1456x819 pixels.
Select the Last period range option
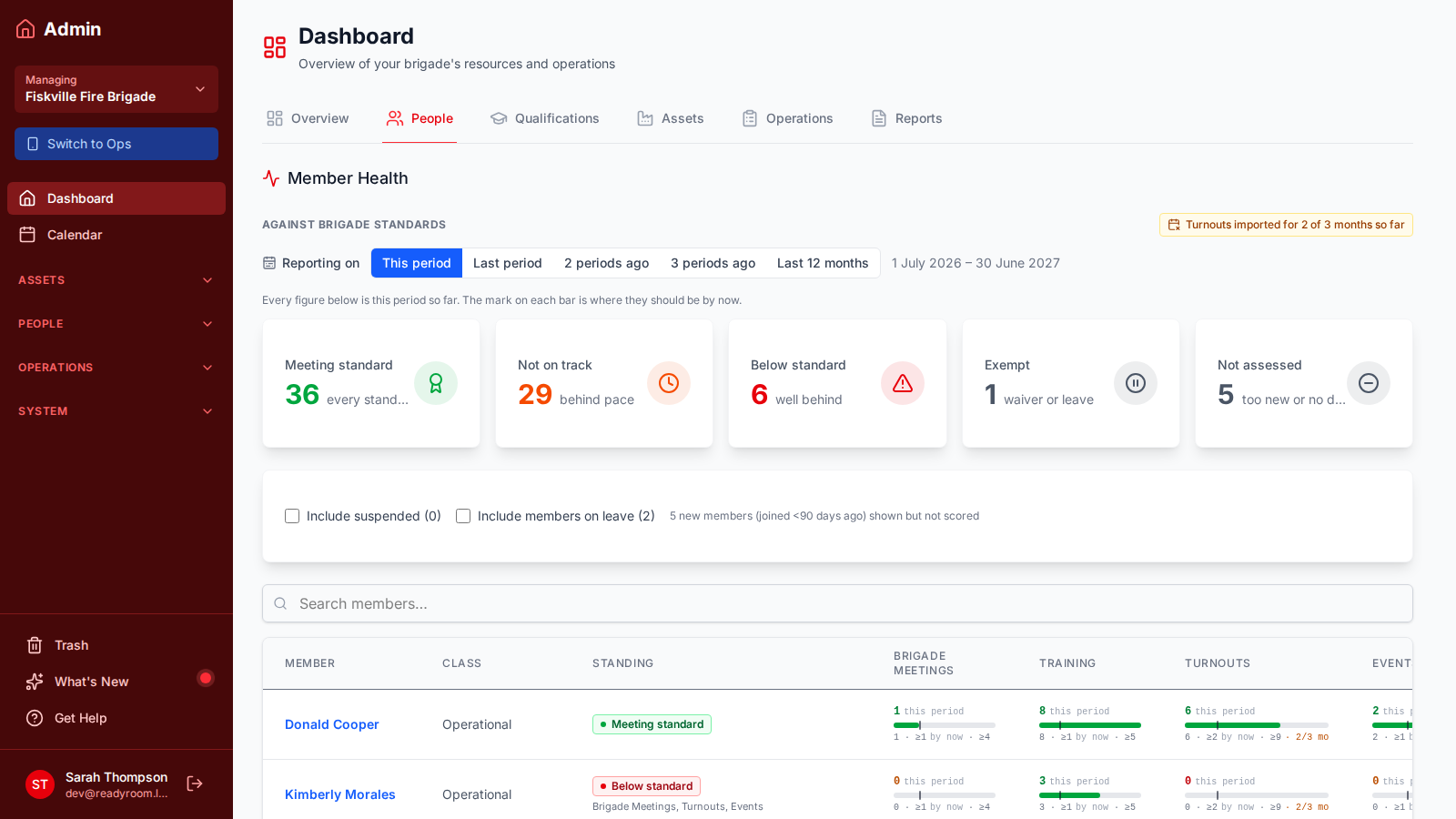[x=508, y=263]
